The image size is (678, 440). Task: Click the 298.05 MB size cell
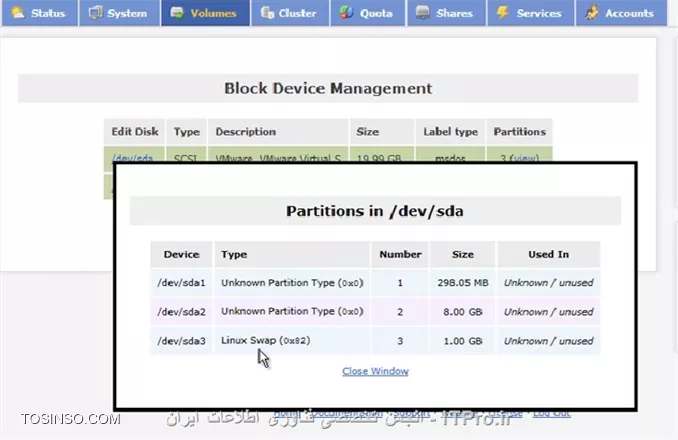[x=463, y=283]
